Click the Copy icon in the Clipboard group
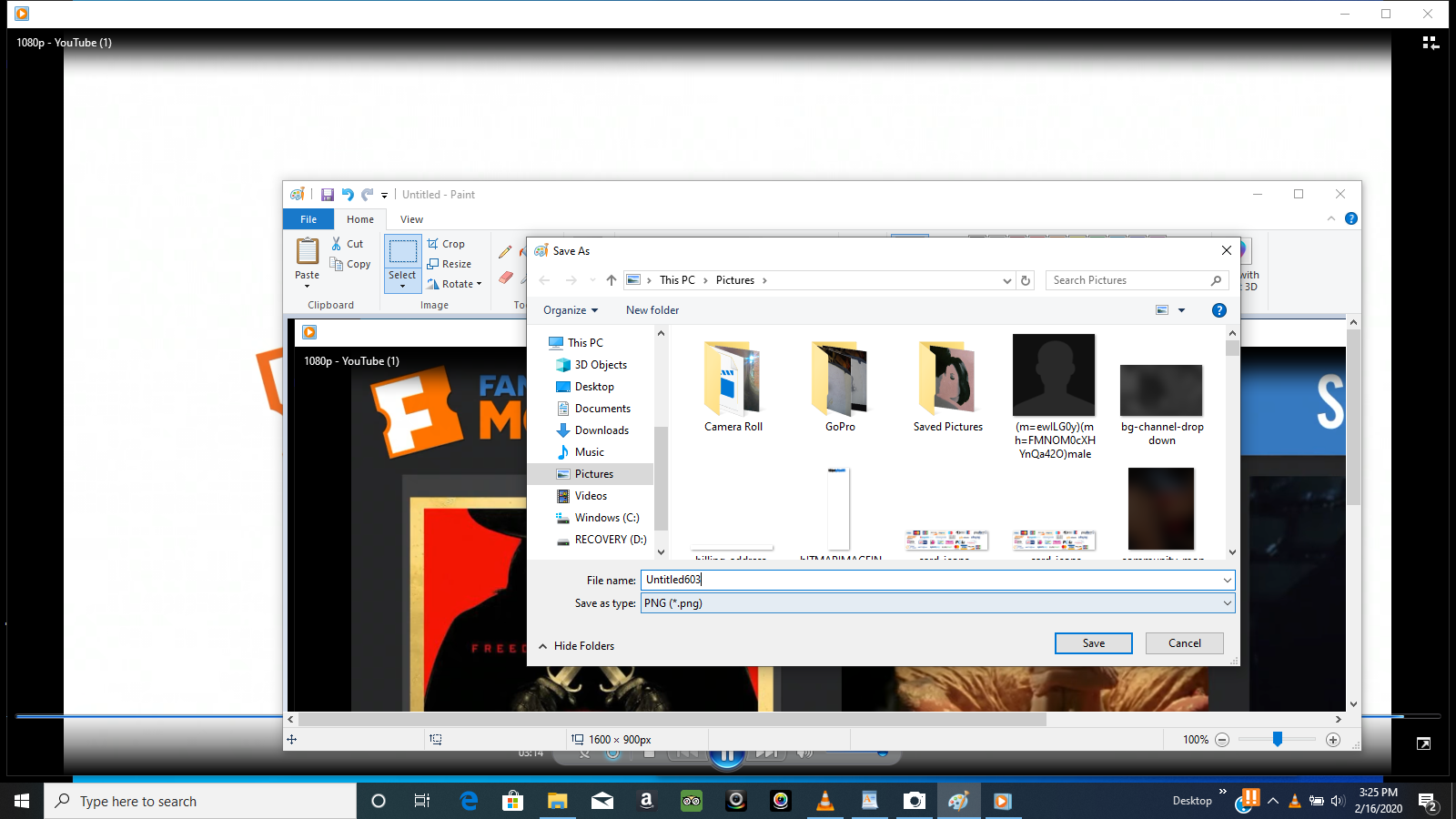 [x=336, y=264]
